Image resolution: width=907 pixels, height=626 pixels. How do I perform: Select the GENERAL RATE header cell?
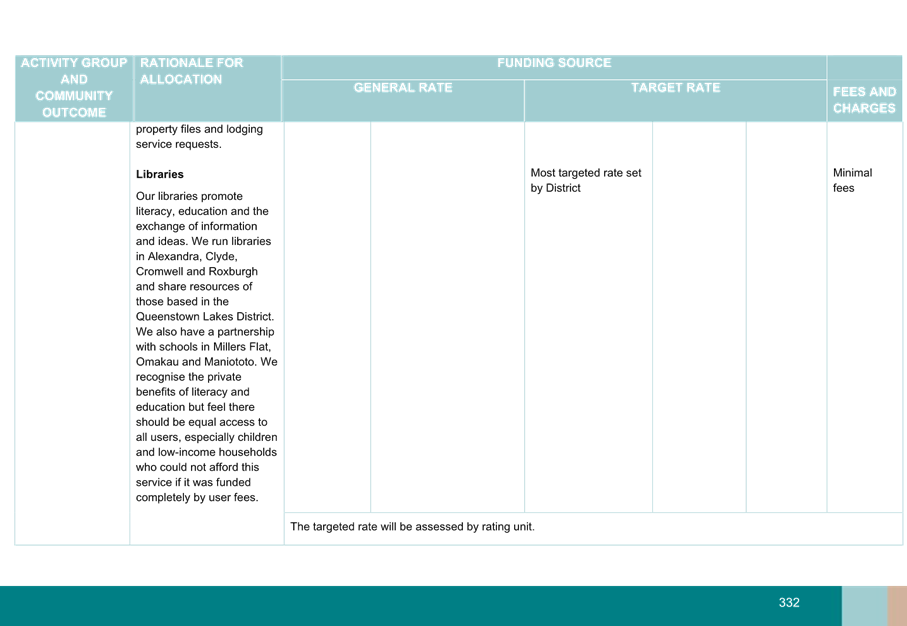[403, 88]
